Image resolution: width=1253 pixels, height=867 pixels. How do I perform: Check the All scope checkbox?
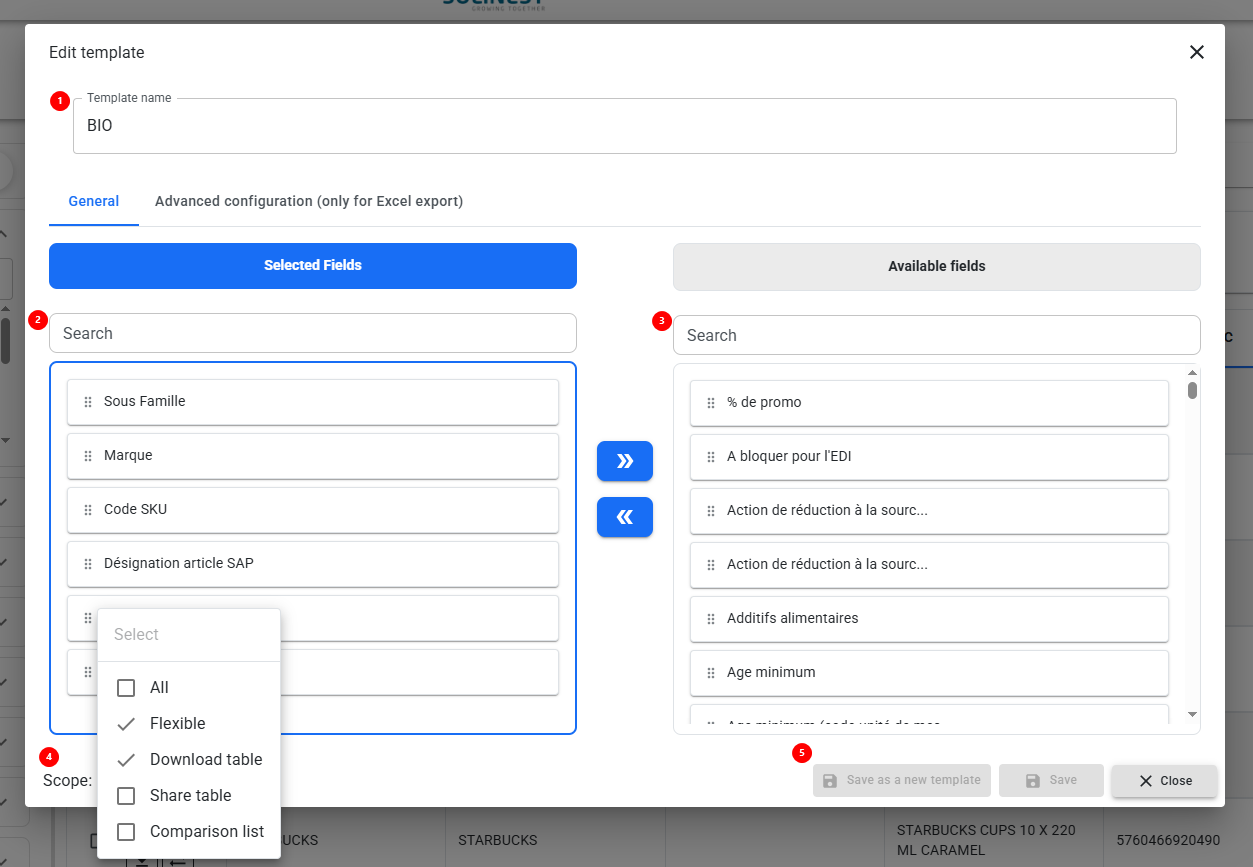click(x=126, y=688)
